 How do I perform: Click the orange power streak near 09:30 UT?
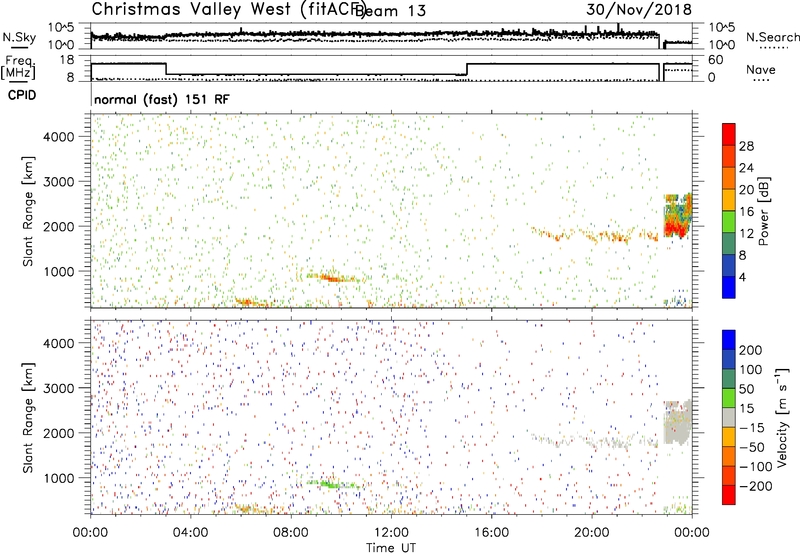click(x=333, y=278)
